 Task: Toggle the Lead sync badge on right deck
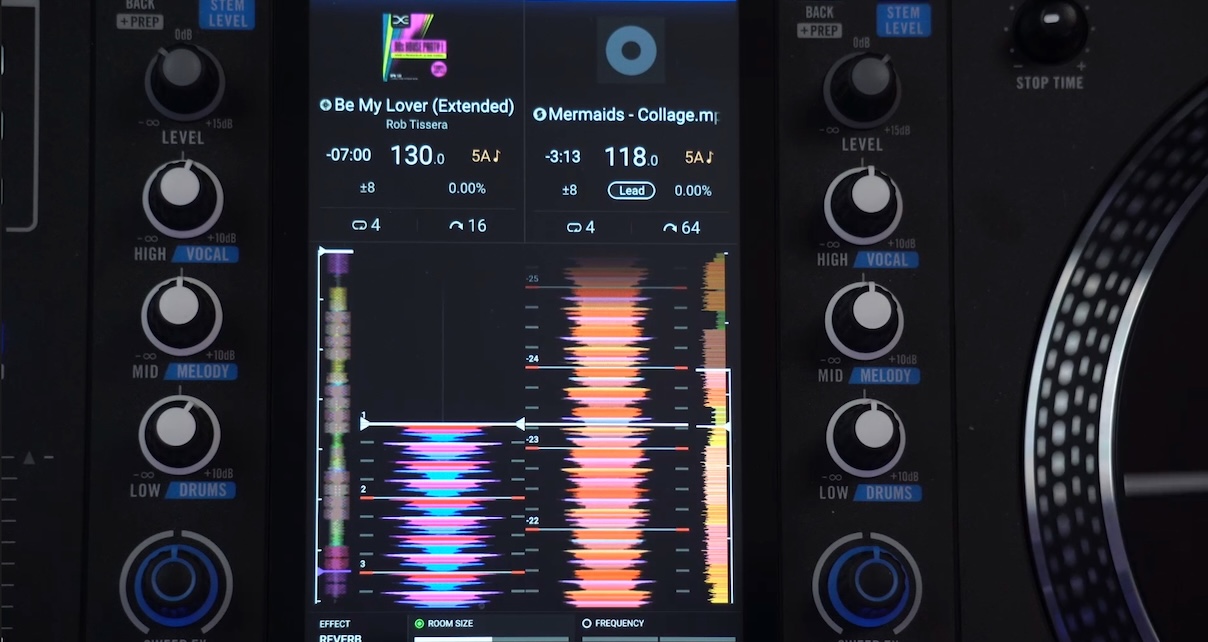point(631,190)
